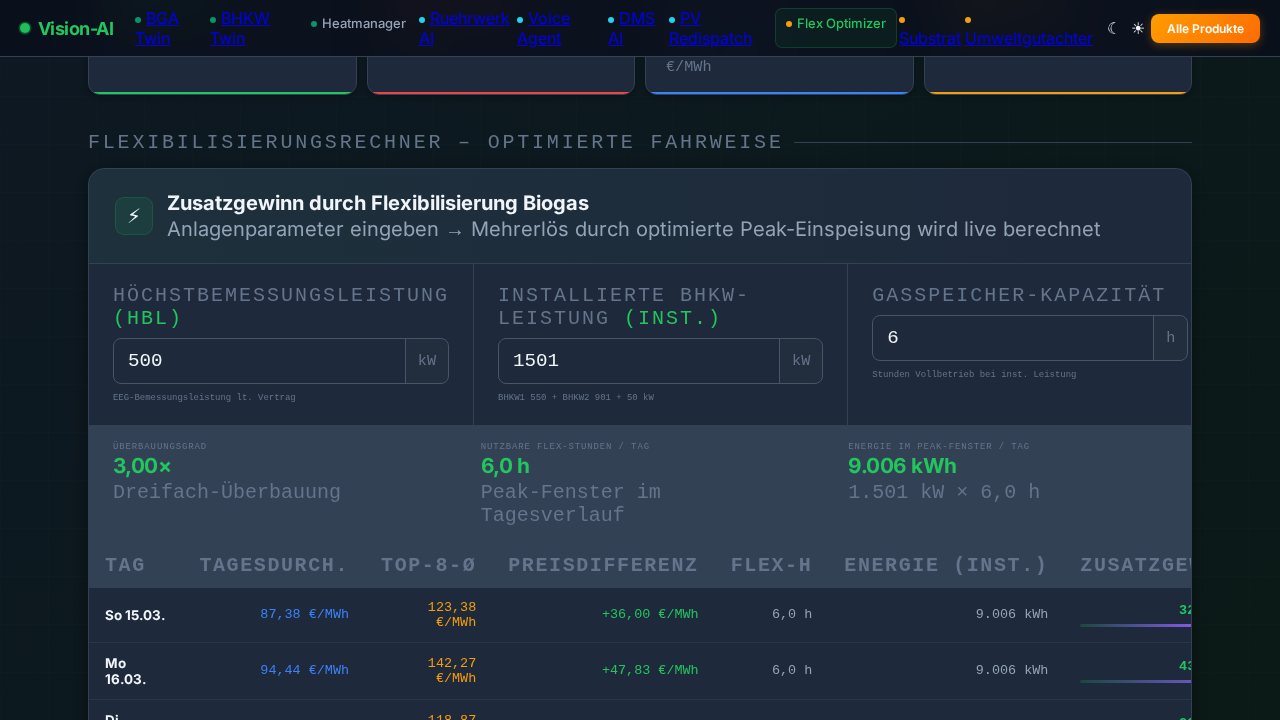Select the Vision-AI logo icon
This screenshot has height=720, width=1280.
(24, 28)
